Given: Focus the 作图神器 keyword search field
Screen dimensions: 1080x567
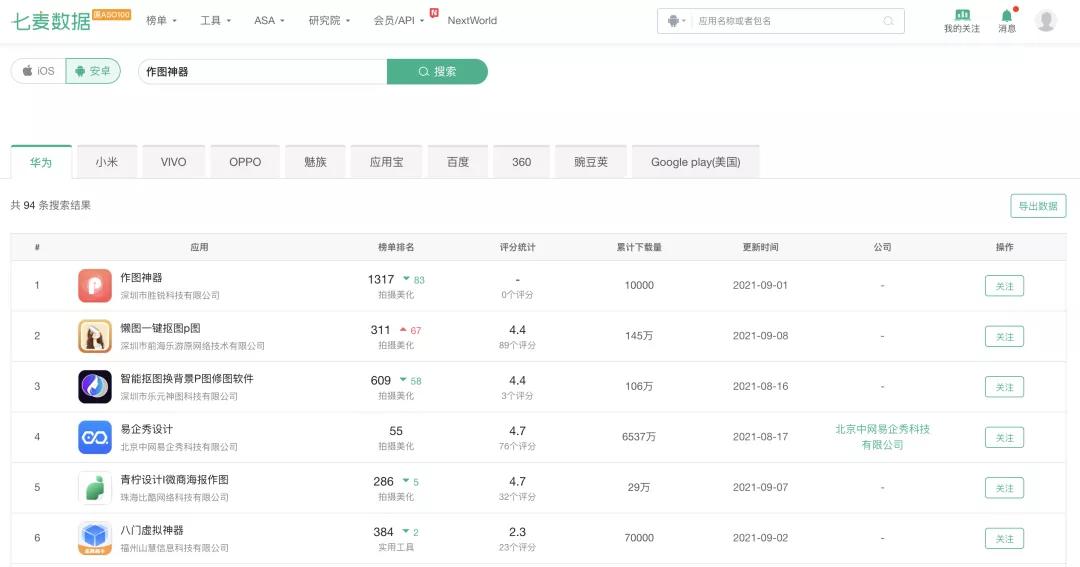Looking at the screenshot, I should [x=262, y=72].
